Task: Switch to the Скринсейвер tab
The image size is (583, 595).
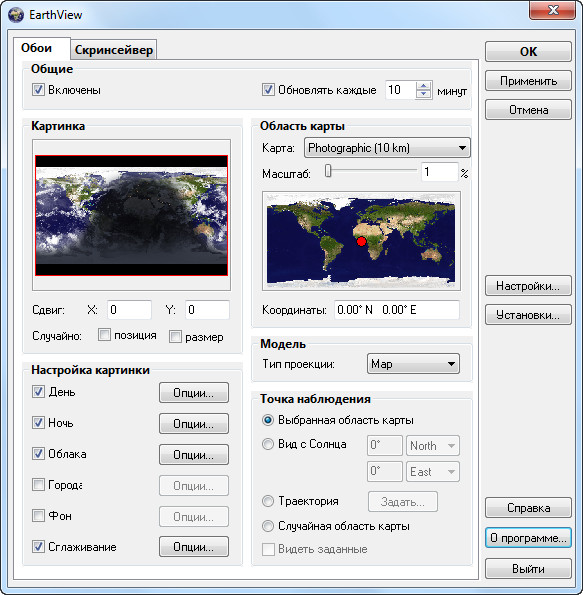Action: 113,50
